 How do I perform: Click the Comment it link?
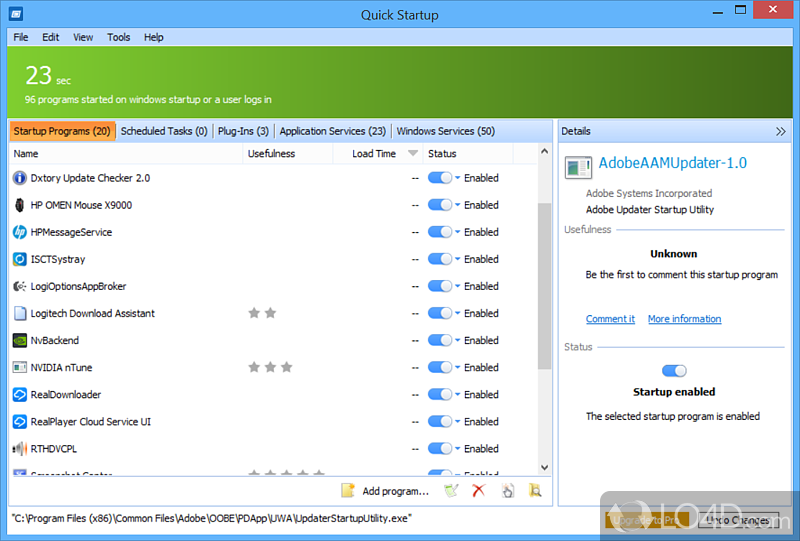610,319
